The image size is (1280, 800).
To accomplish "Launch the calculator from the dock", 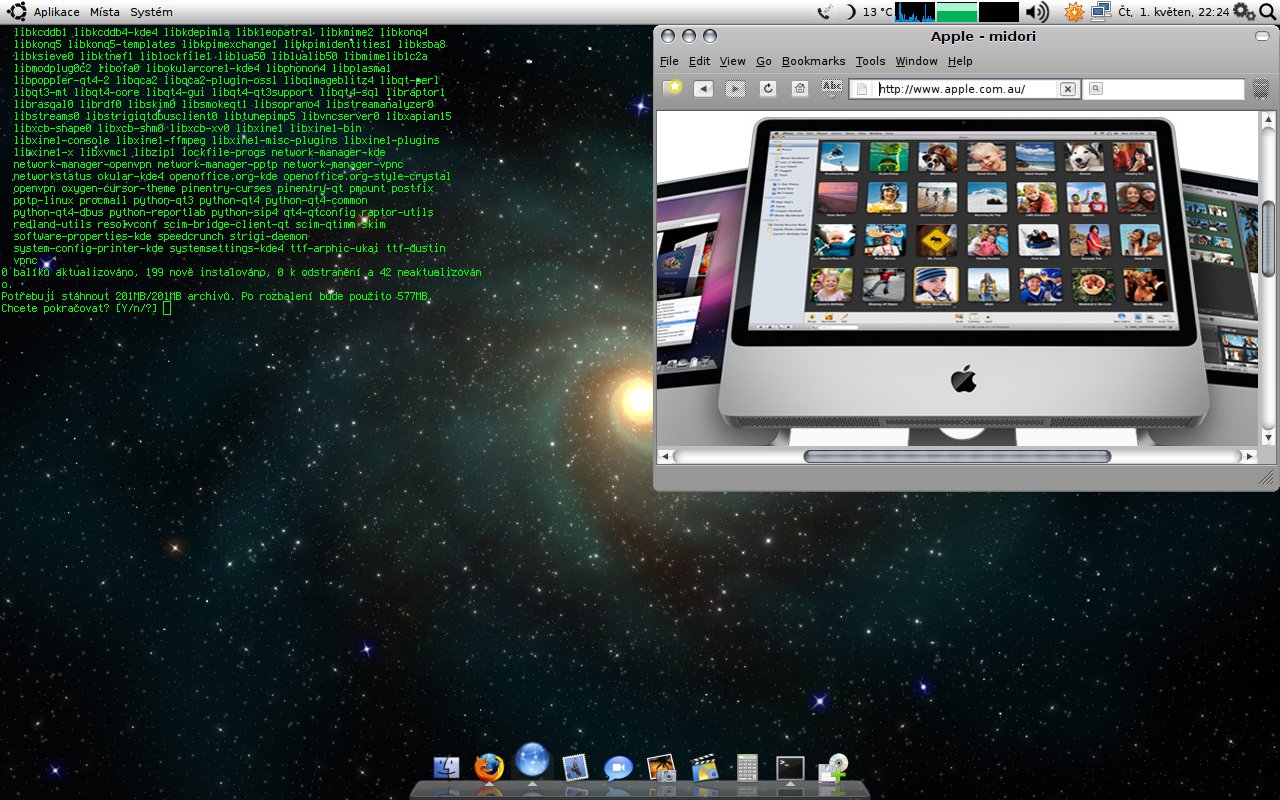I will tap(747, 767).
